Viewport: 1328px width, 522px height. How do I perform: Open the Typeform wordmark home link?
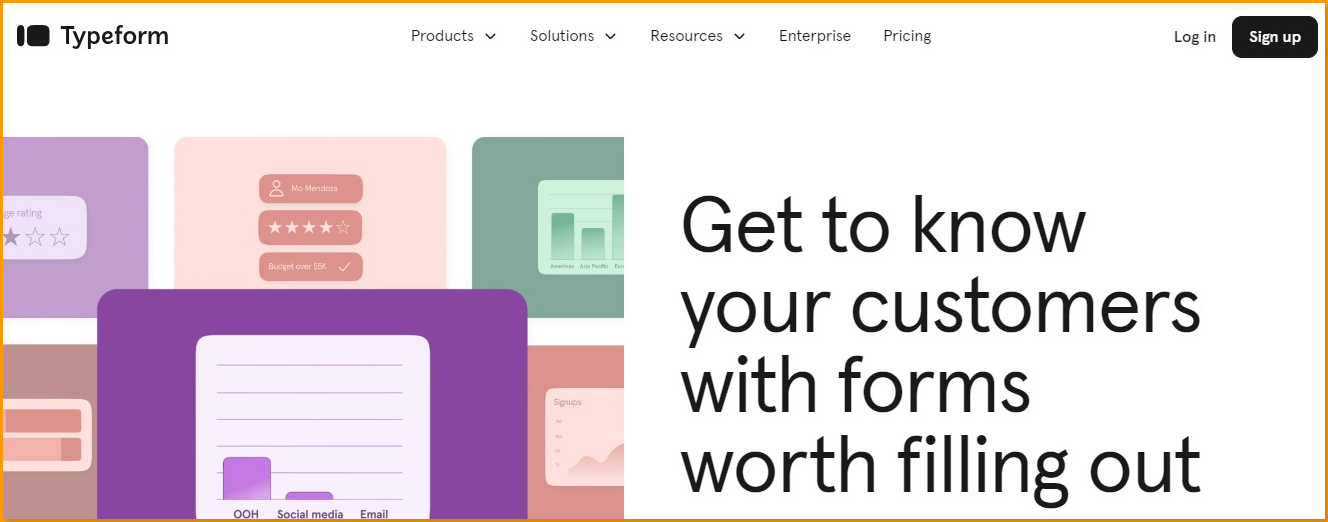114,37
